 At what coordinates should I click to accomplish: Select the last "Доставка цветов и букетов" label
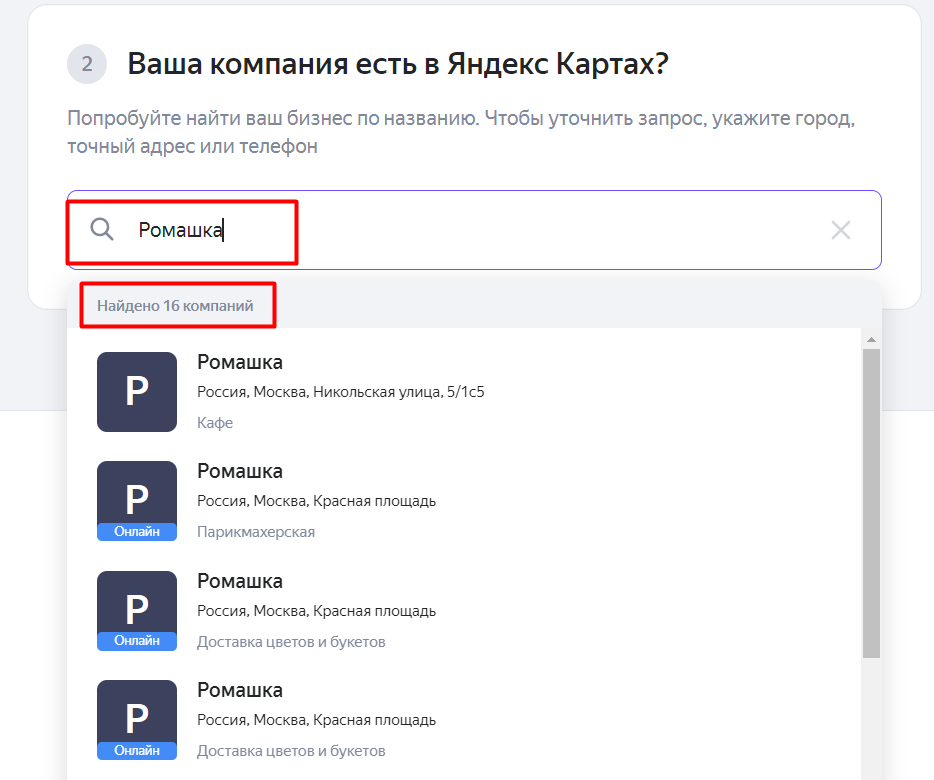pos(291,751)
